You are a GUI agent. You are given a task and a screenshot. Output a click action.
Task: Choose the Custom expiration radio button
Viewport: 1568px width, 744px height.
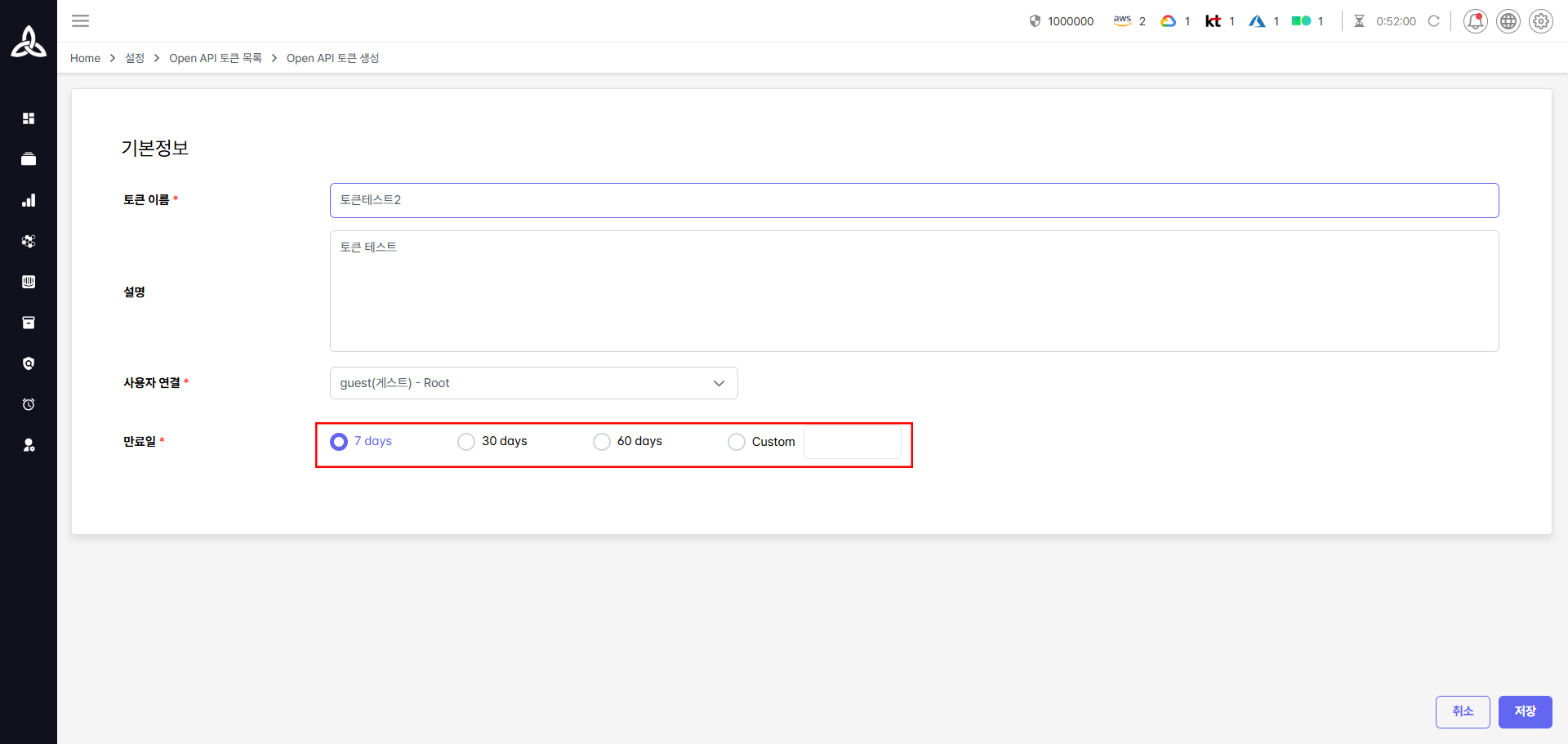click(737, 442)
